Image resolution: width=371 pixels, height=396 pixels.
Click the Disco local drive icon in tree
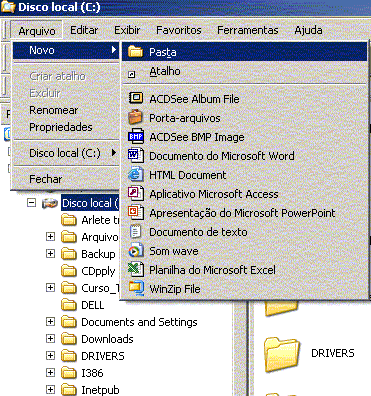click(50, 203)
